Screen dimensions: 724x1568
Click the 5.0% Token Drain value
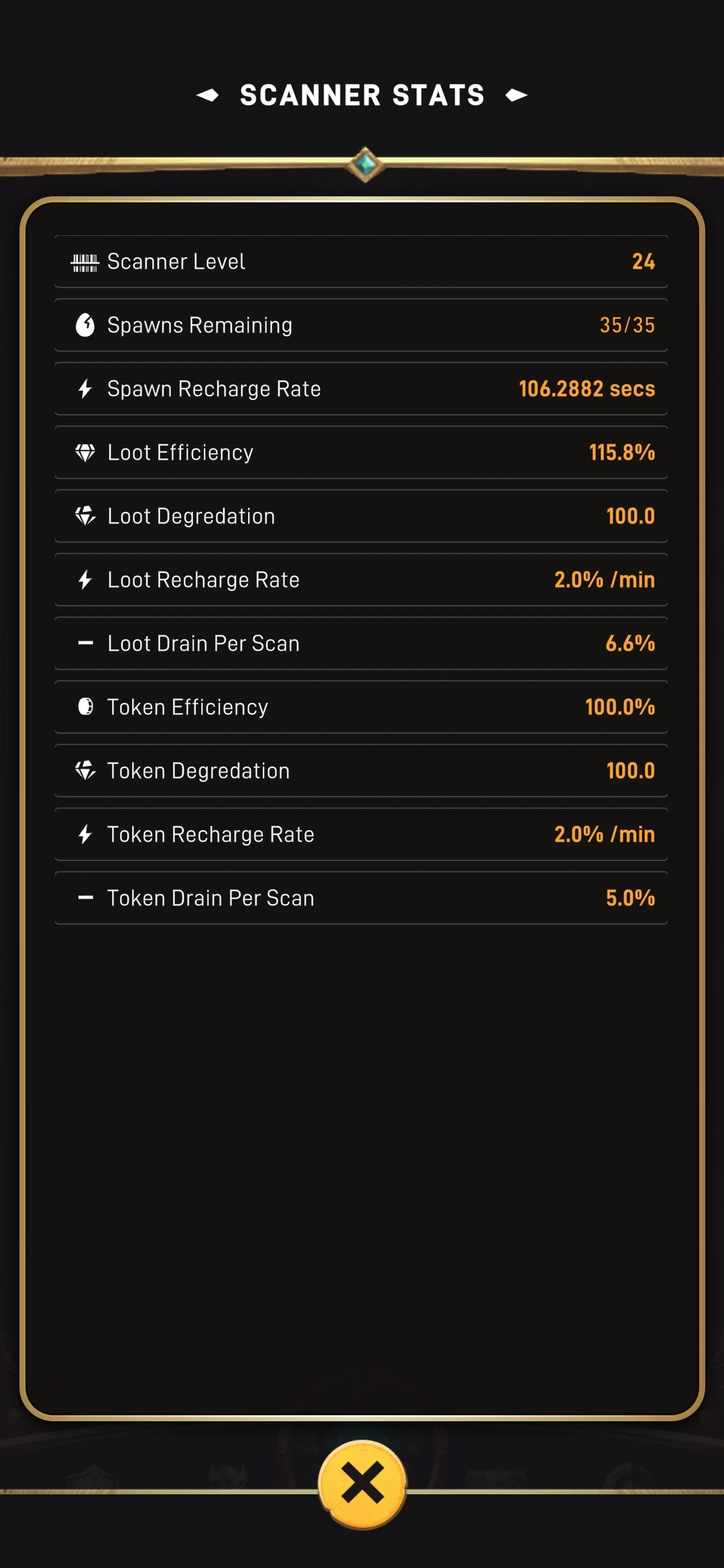(629, 898)
